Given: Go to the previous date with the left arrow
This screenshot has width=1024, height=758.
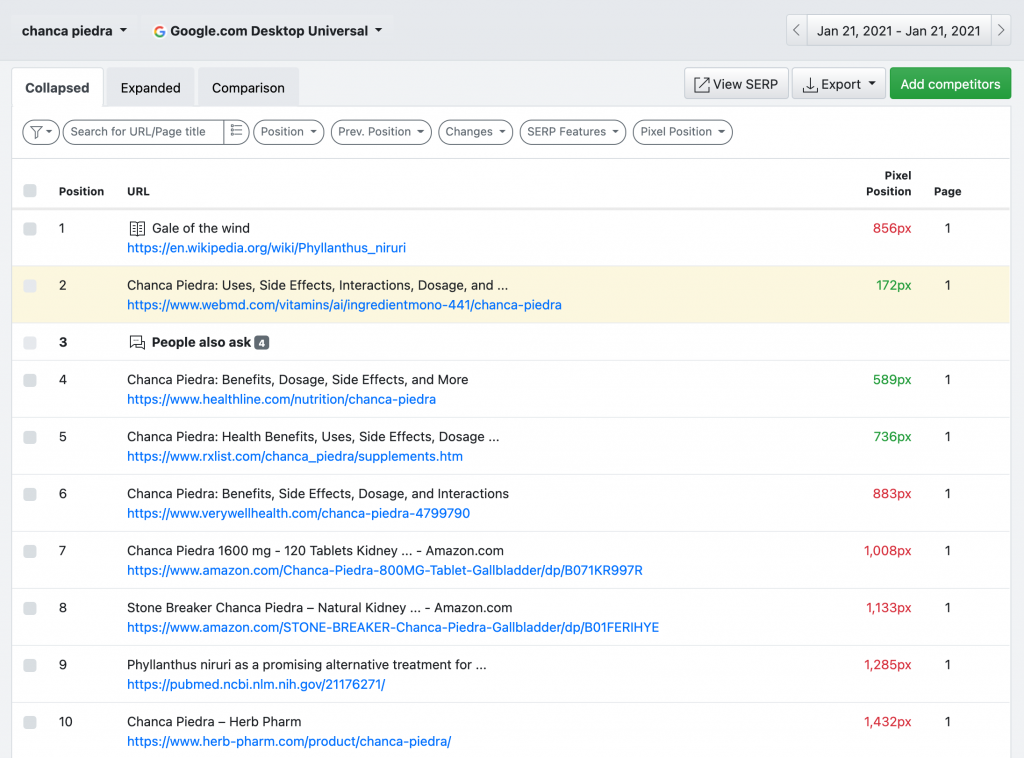Looking at the screenshot, I should tap(796, 30).
